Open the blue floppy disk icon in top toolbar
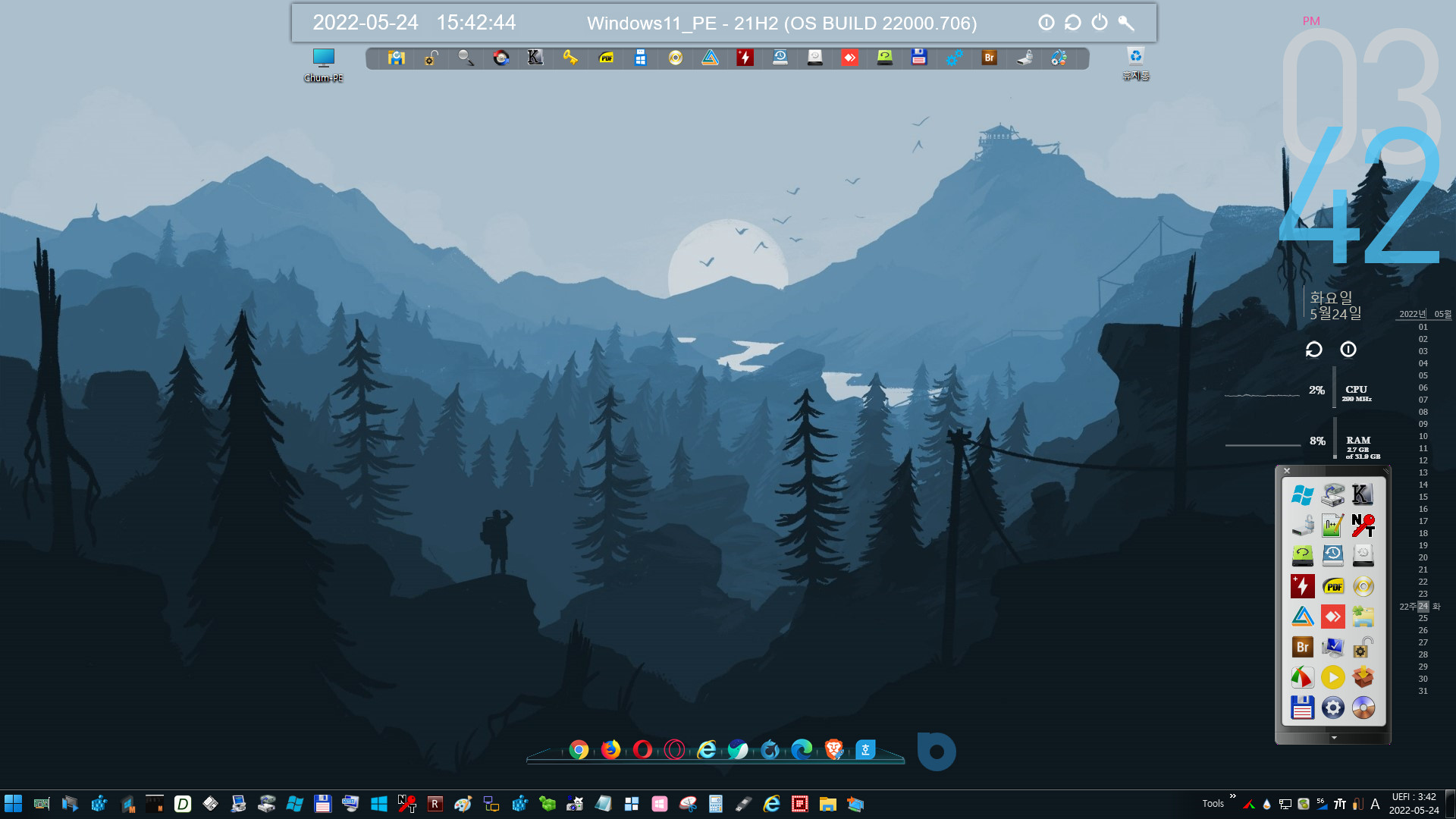This screenshot has height=819, width=1456. [x=919, y=58]
